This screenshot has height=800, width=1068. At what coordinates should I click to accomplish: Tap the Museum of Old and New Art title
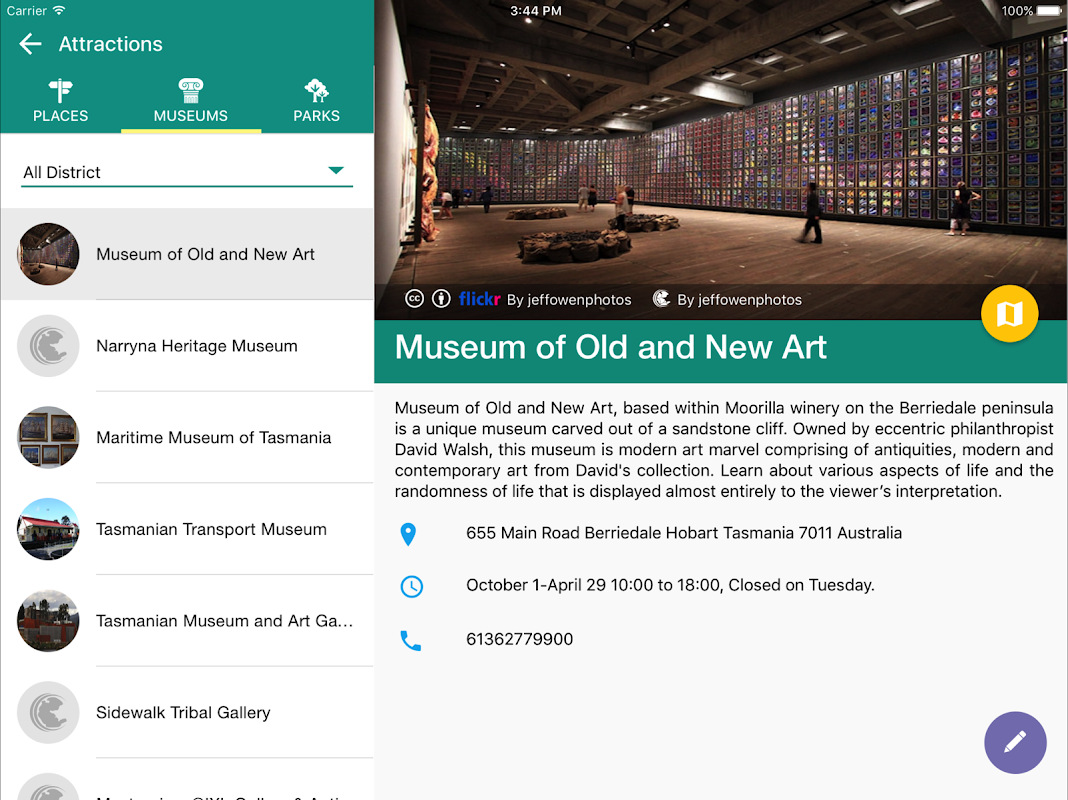(610, 347)
